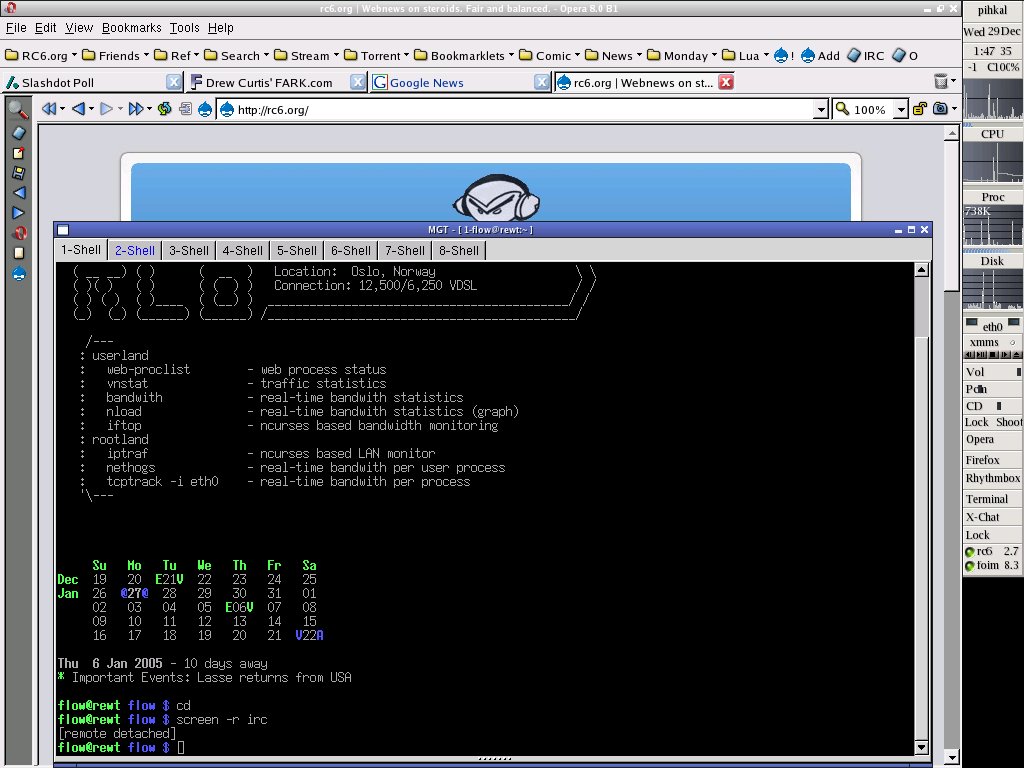Image resolution: width=1024 pixels, height=768 pixels.
Task: Click the blue camera icon in address bar
Action: click(940, 109)
